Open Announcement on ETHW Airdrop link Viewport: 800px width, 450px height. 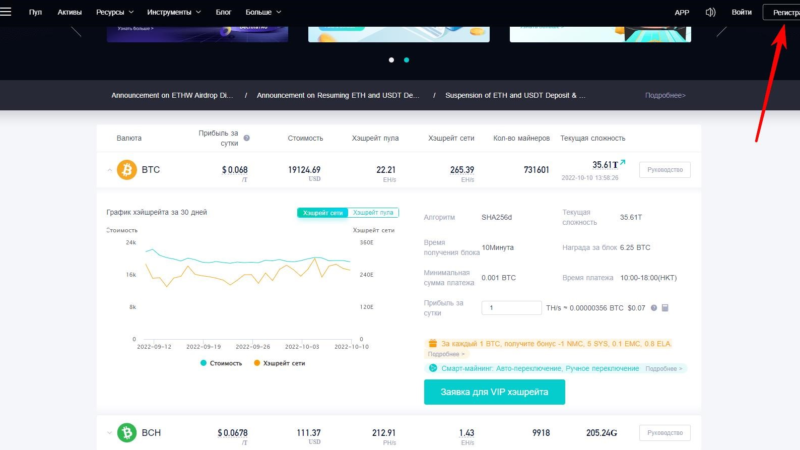point(172,95)
